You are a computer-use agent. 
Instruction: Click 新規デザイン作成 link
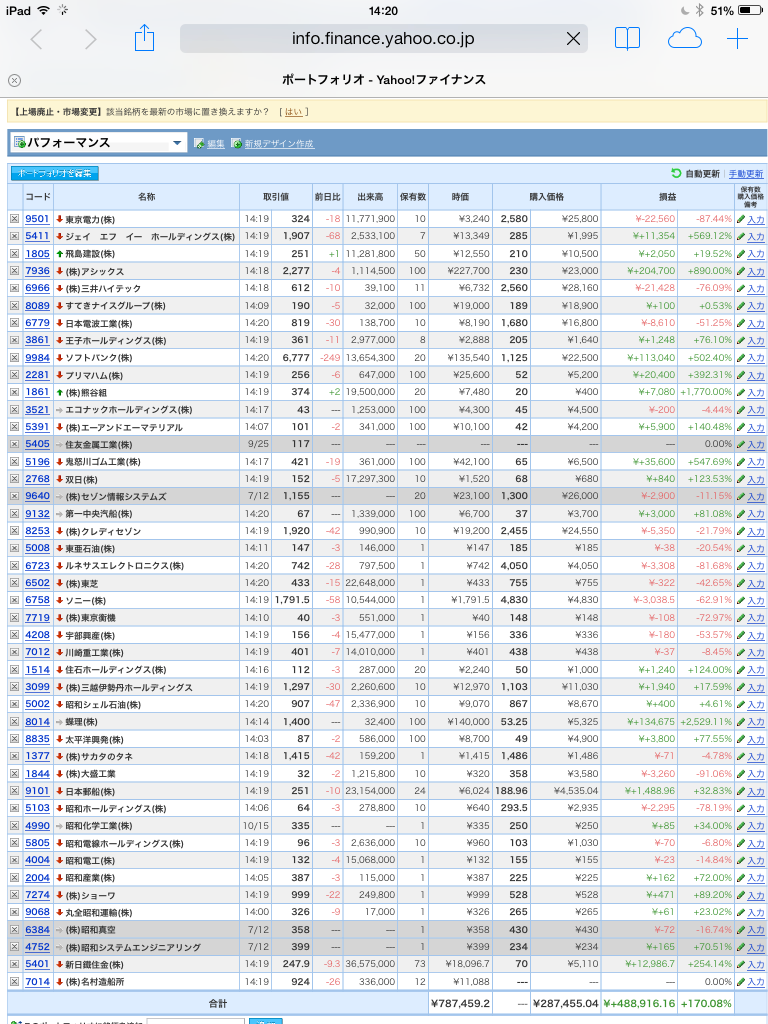[x=279, y=144]
